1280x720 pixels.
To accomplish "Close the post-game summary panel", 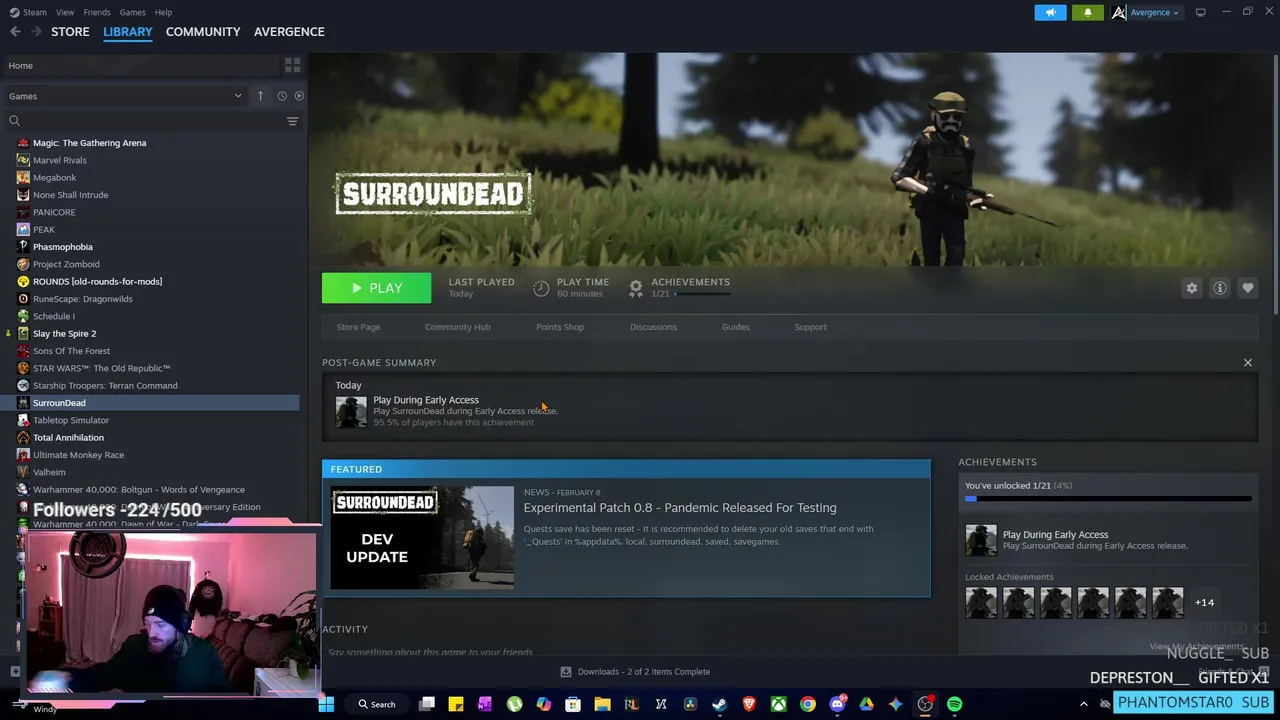I will [x=1247, y=362].
